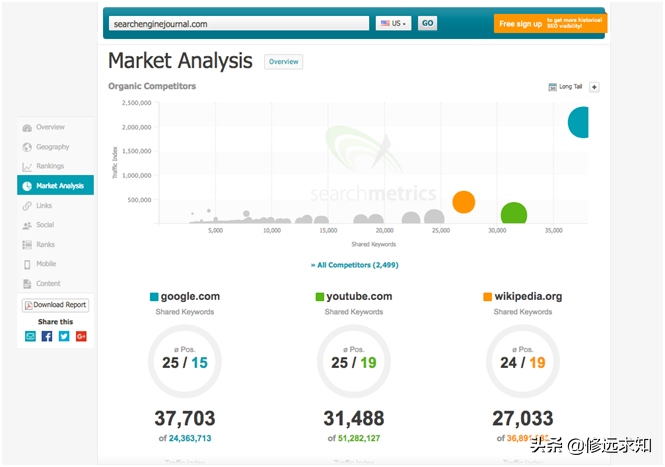Screen dimensions: 665x467
Task: Open the Links chain icon
Action: pyautogui.click(x=27, y=206)
